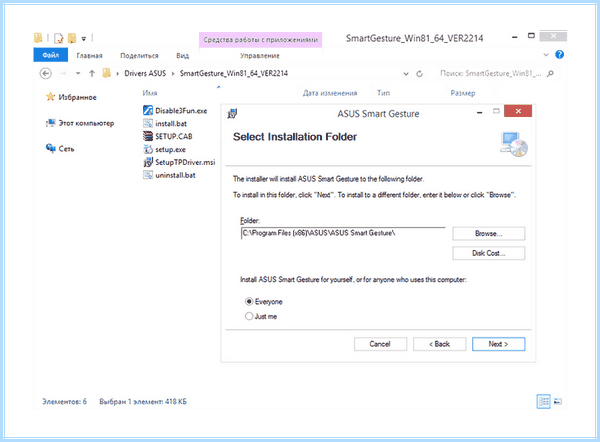Go back with the < Back button

coord(439,344)
